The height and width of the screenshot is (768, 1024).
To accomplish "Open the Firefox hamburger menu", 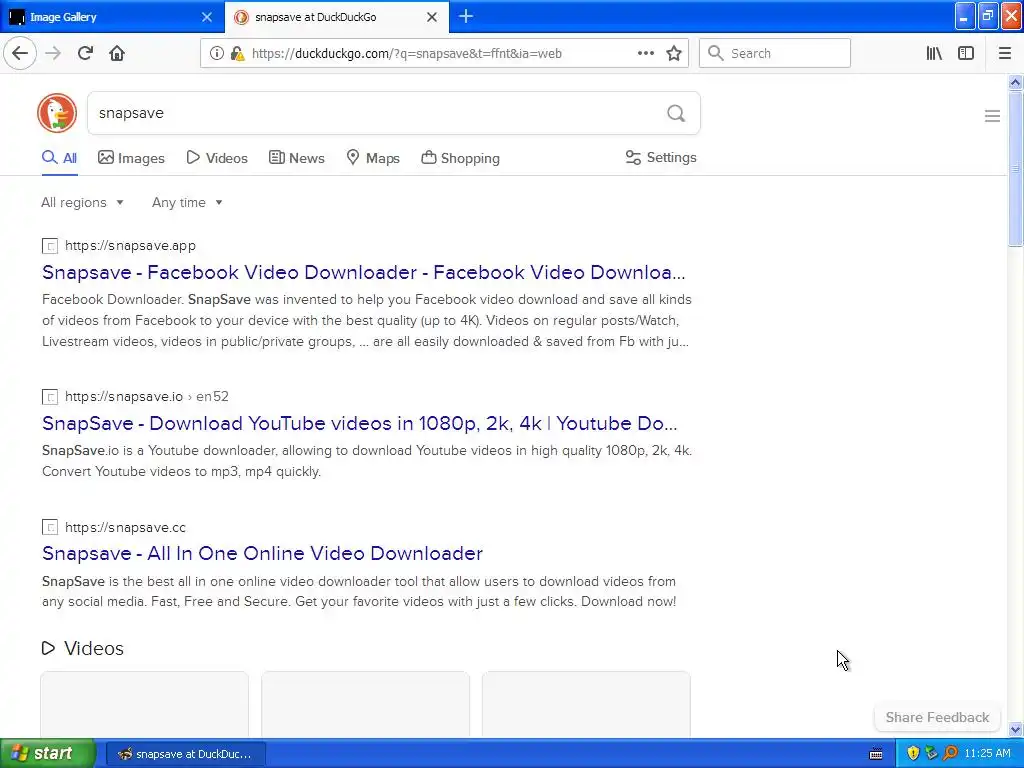I will coord(1005,54).
